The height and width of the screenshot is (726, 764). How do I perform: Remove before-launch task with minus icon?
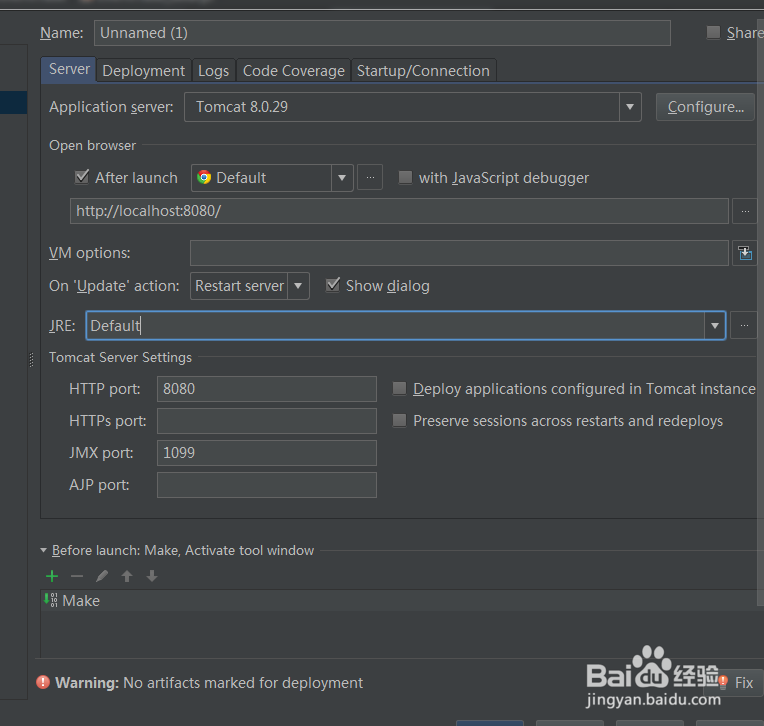77,576
